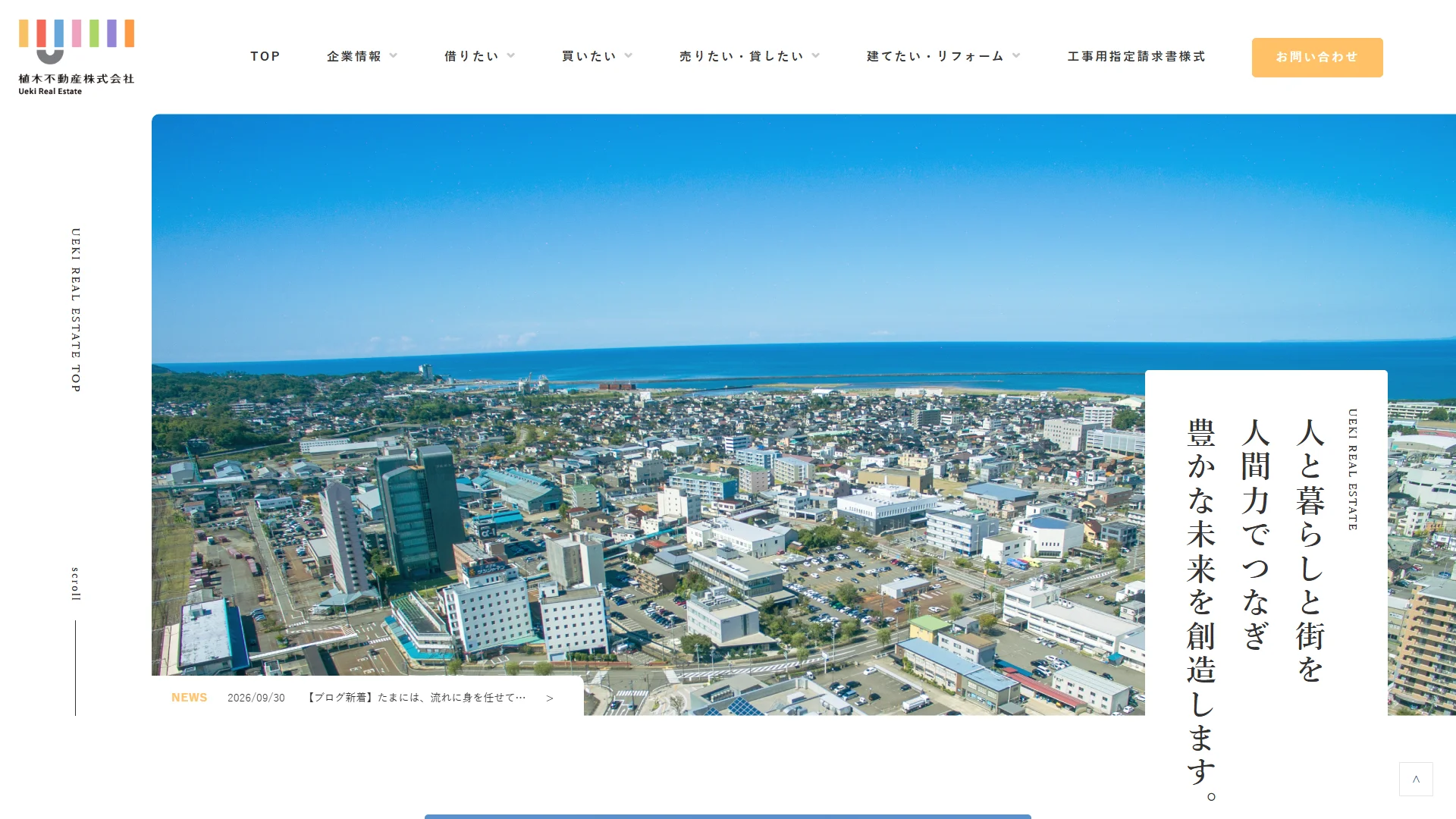Open the TOP menu item

coord(265,57)
